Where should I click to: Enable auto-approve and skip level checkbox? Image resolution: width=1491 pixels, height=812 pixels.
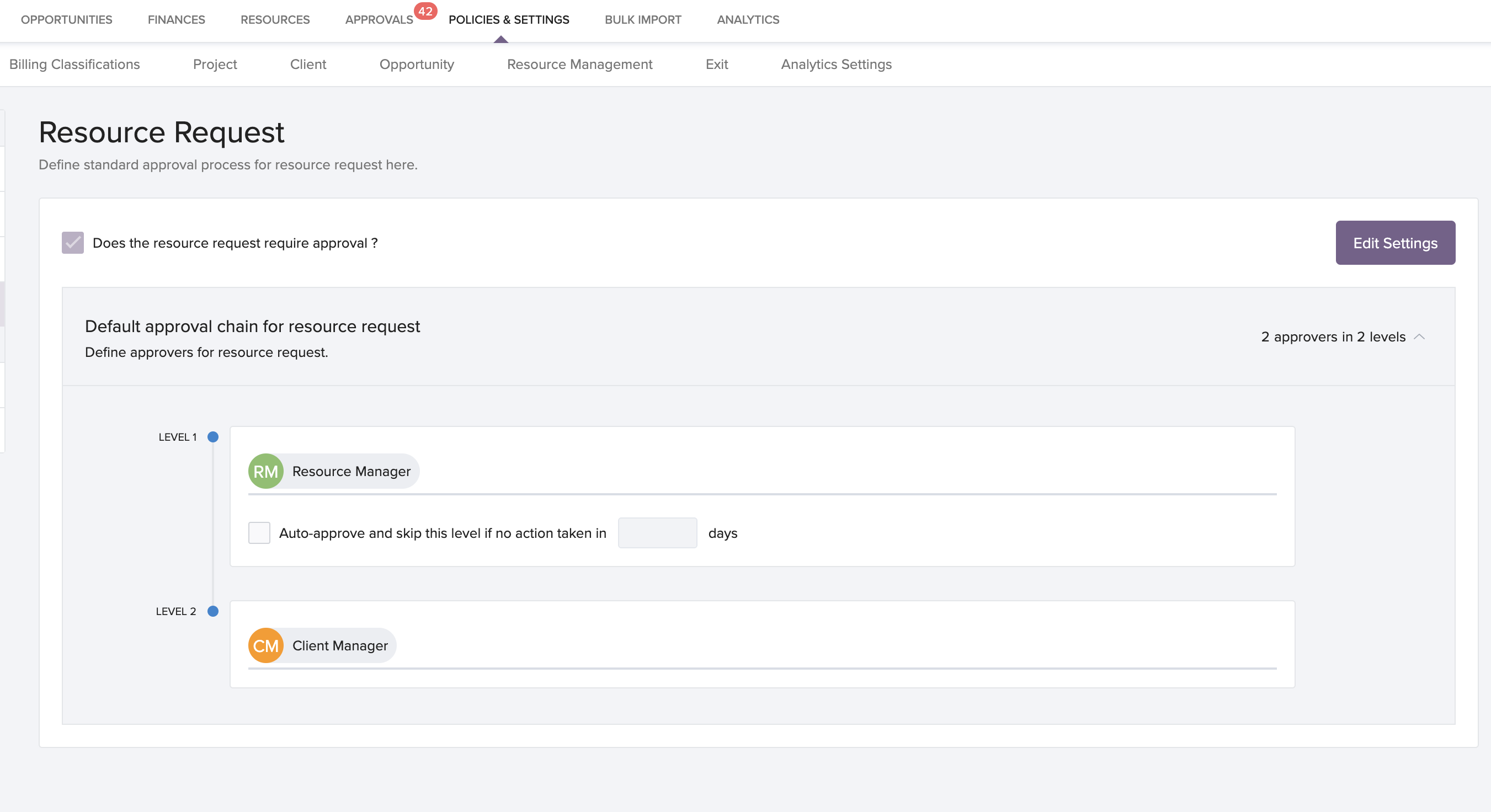(259, 533)
